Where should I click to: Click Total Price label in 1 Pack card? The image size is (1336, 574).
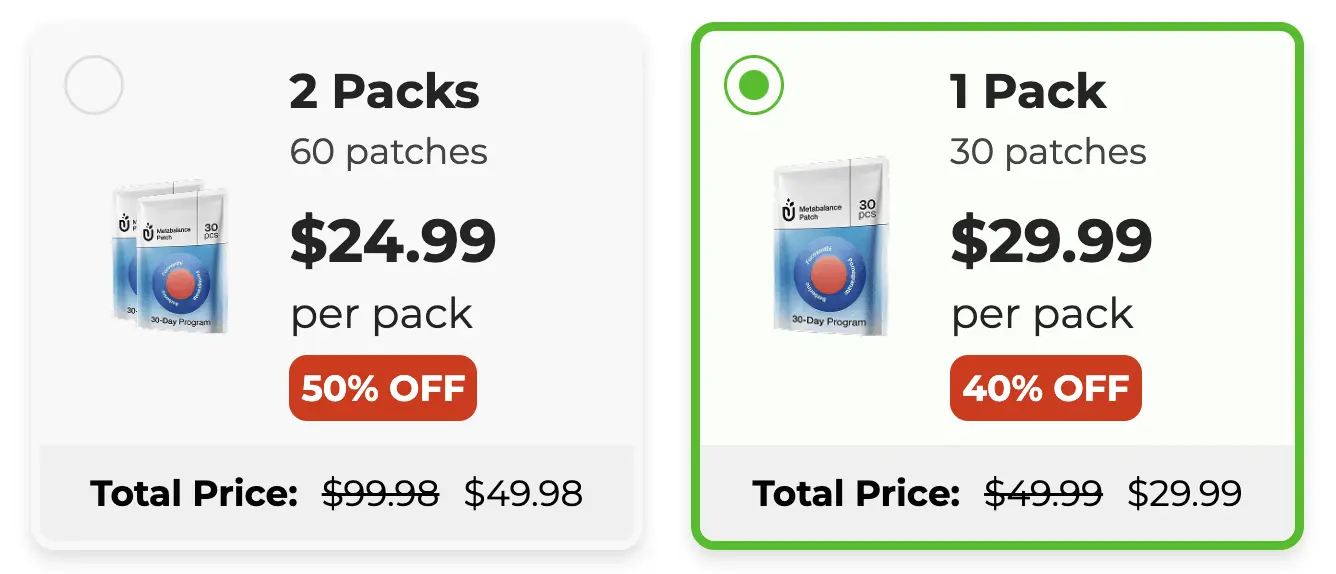tap(857, 493)
